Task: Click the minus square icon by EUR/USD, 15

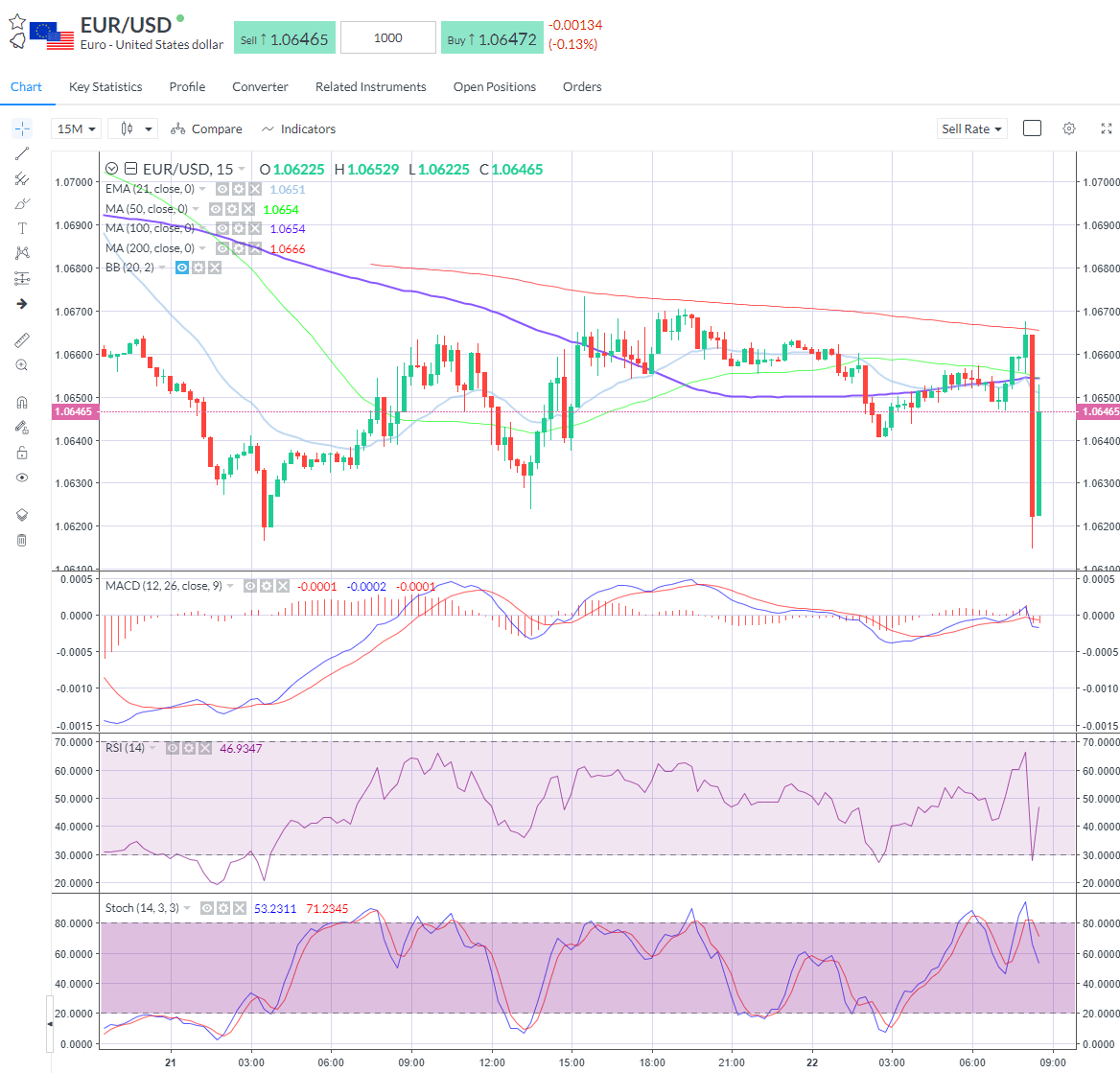Action: pyautogui.click(x=130, y=169)
